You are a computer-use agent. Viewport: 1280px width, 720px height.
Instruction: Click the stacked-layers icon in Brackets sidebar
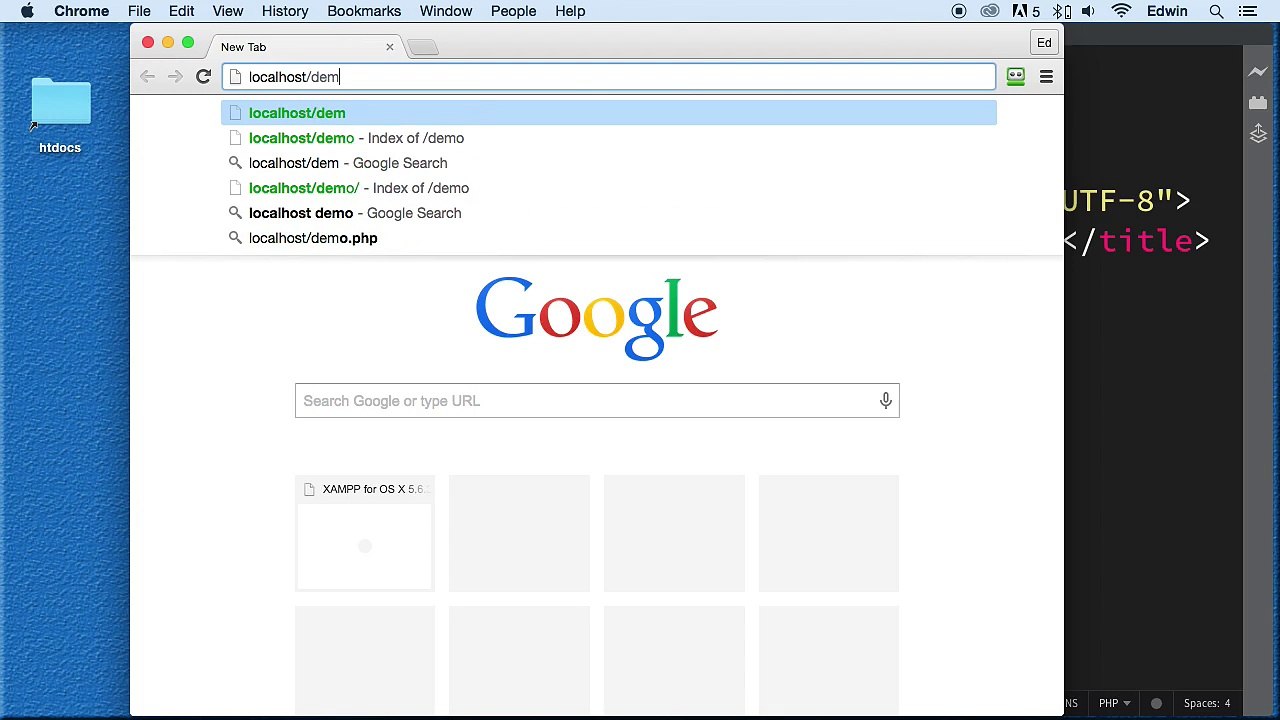1258,133
